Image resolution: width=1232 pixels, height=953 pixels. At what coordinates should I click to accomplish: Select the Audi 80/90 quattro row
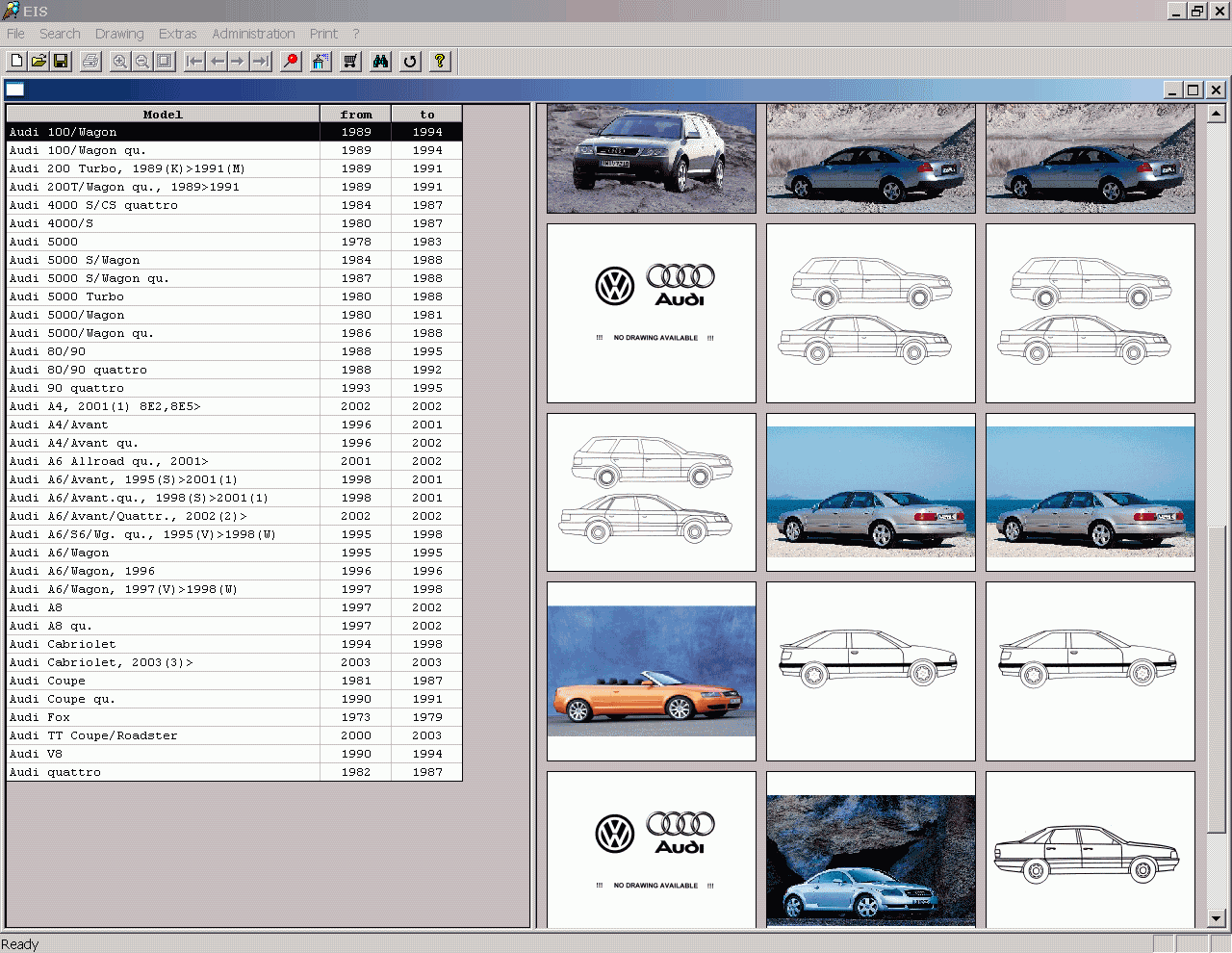pyautogui.click(x=234, y=370)
